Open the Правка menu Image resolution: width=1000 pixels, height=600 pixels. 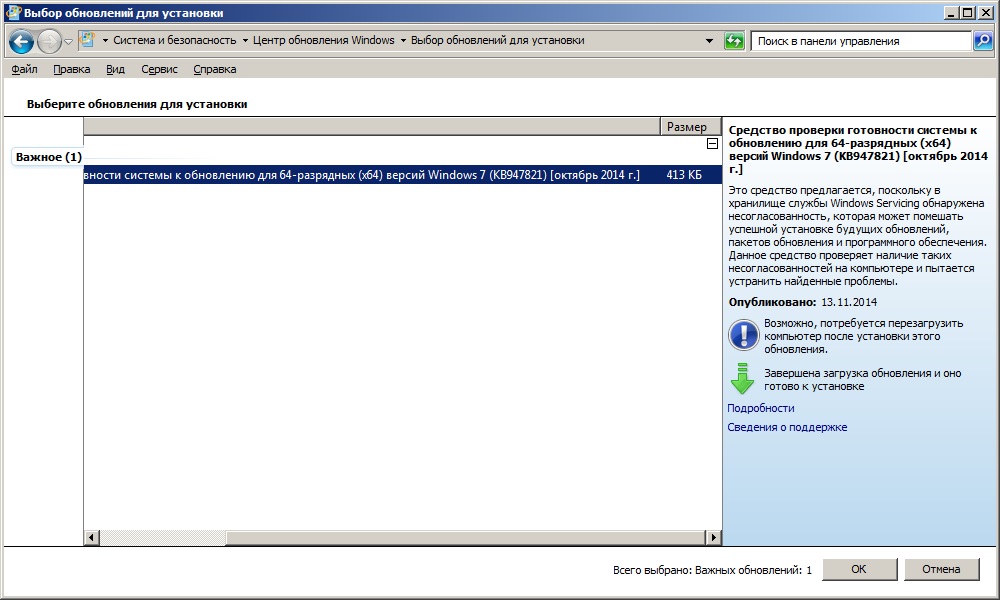coord(71,69)
